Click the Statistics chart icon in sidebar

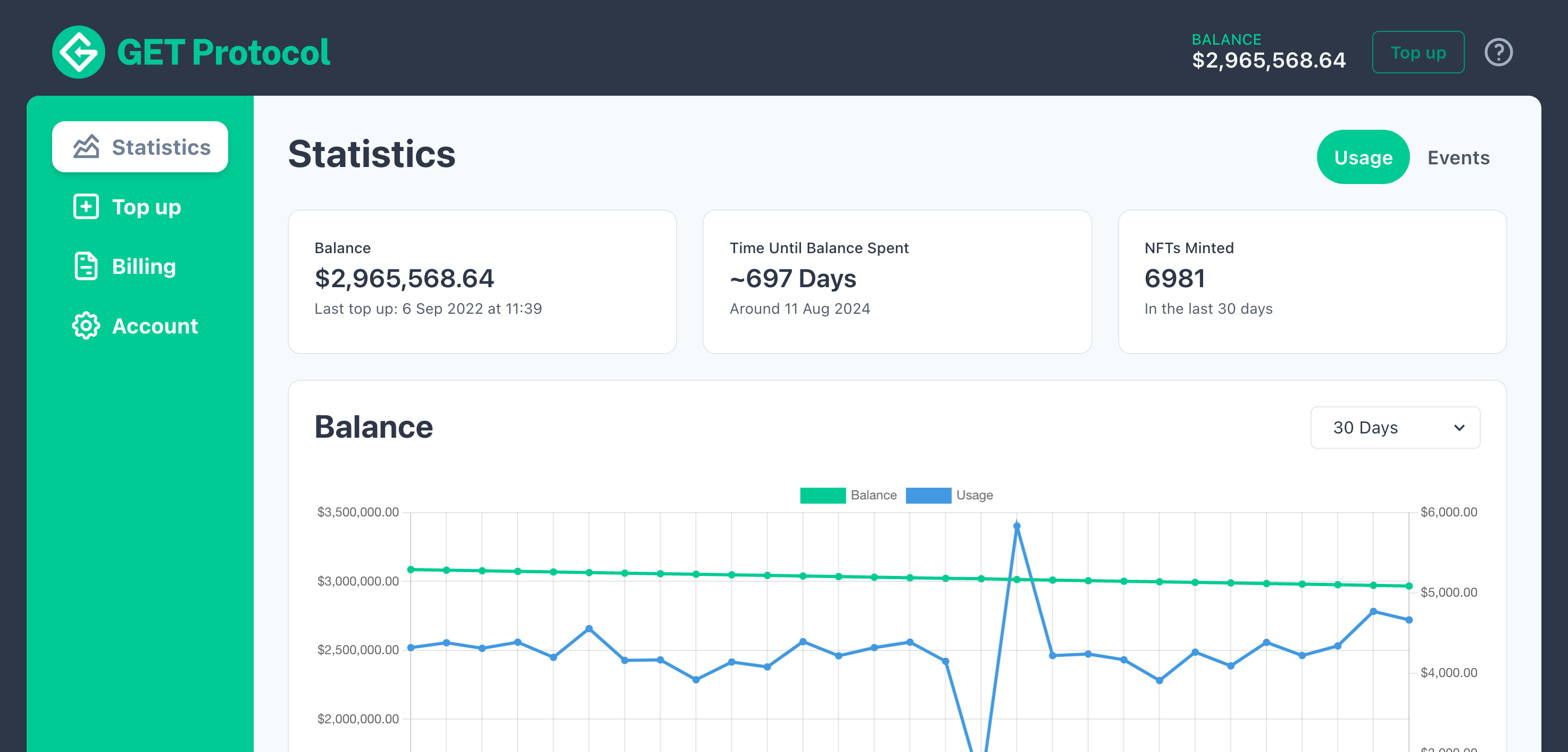pos(86,147)
